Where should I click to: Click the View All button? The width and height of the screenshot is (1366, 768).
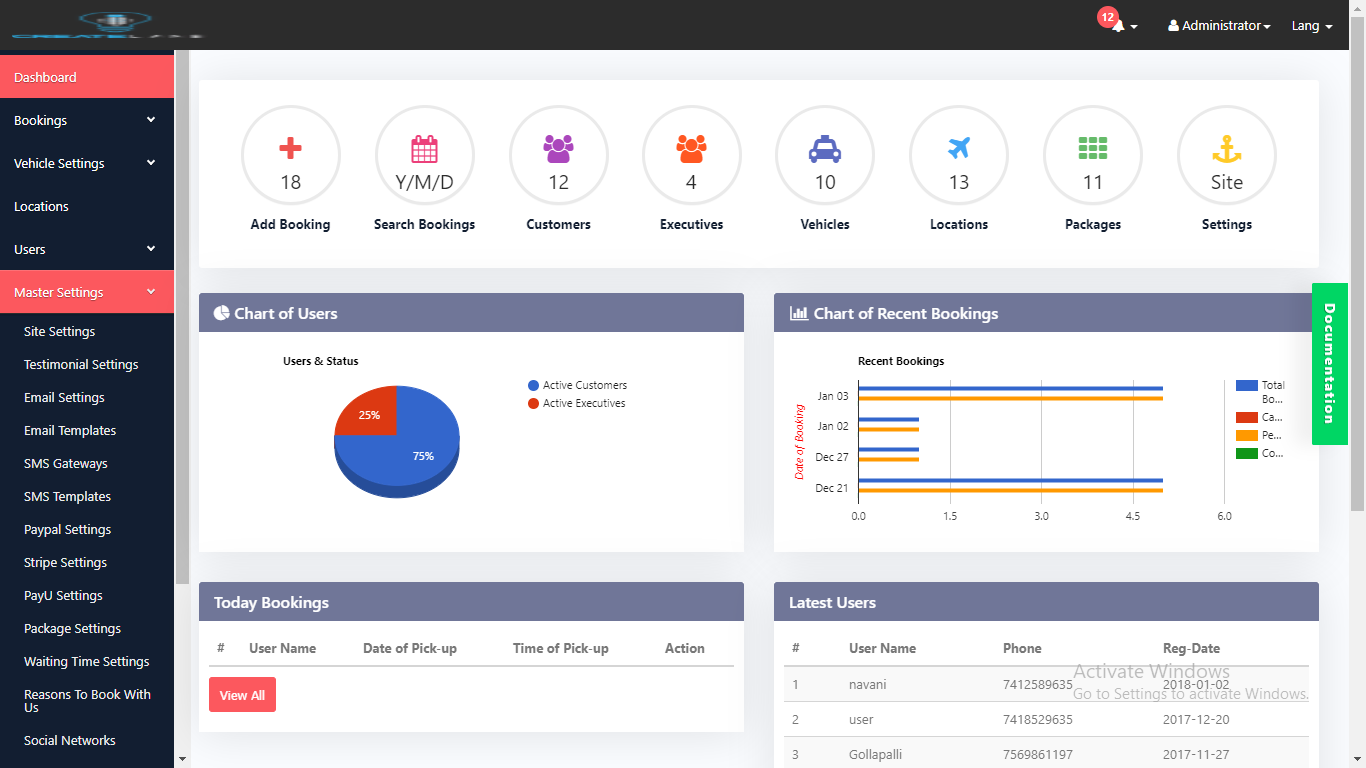(242, 695)
